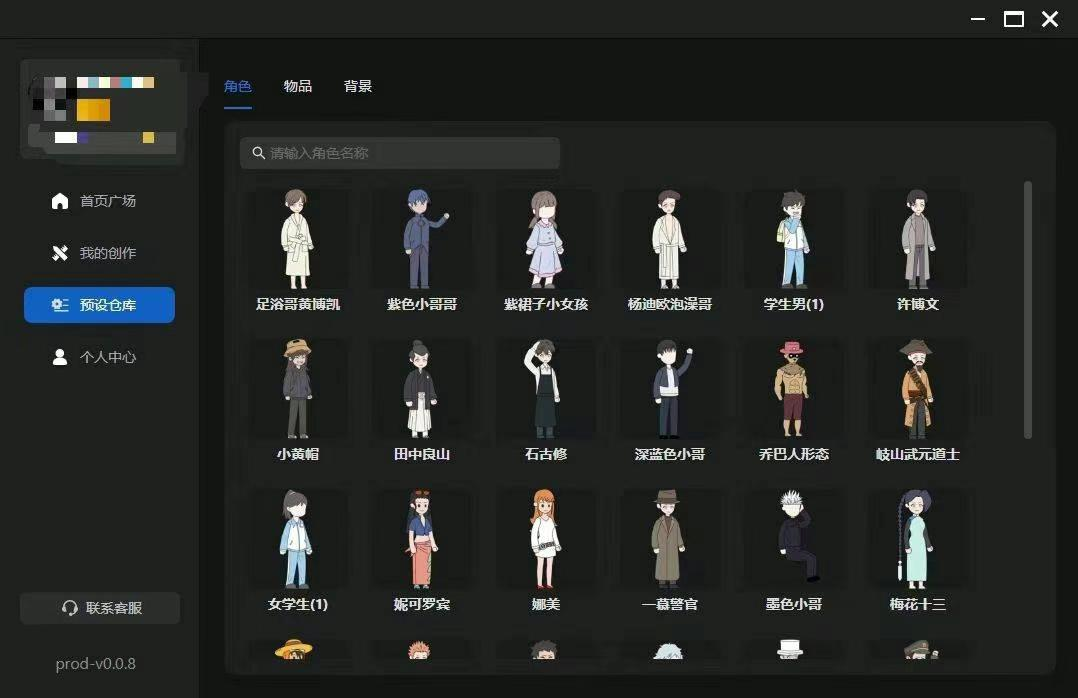Image resolution: width=1078 pixels, height=698 pixels.
Task: Select character 梅花十三
Action: (917, 550)
